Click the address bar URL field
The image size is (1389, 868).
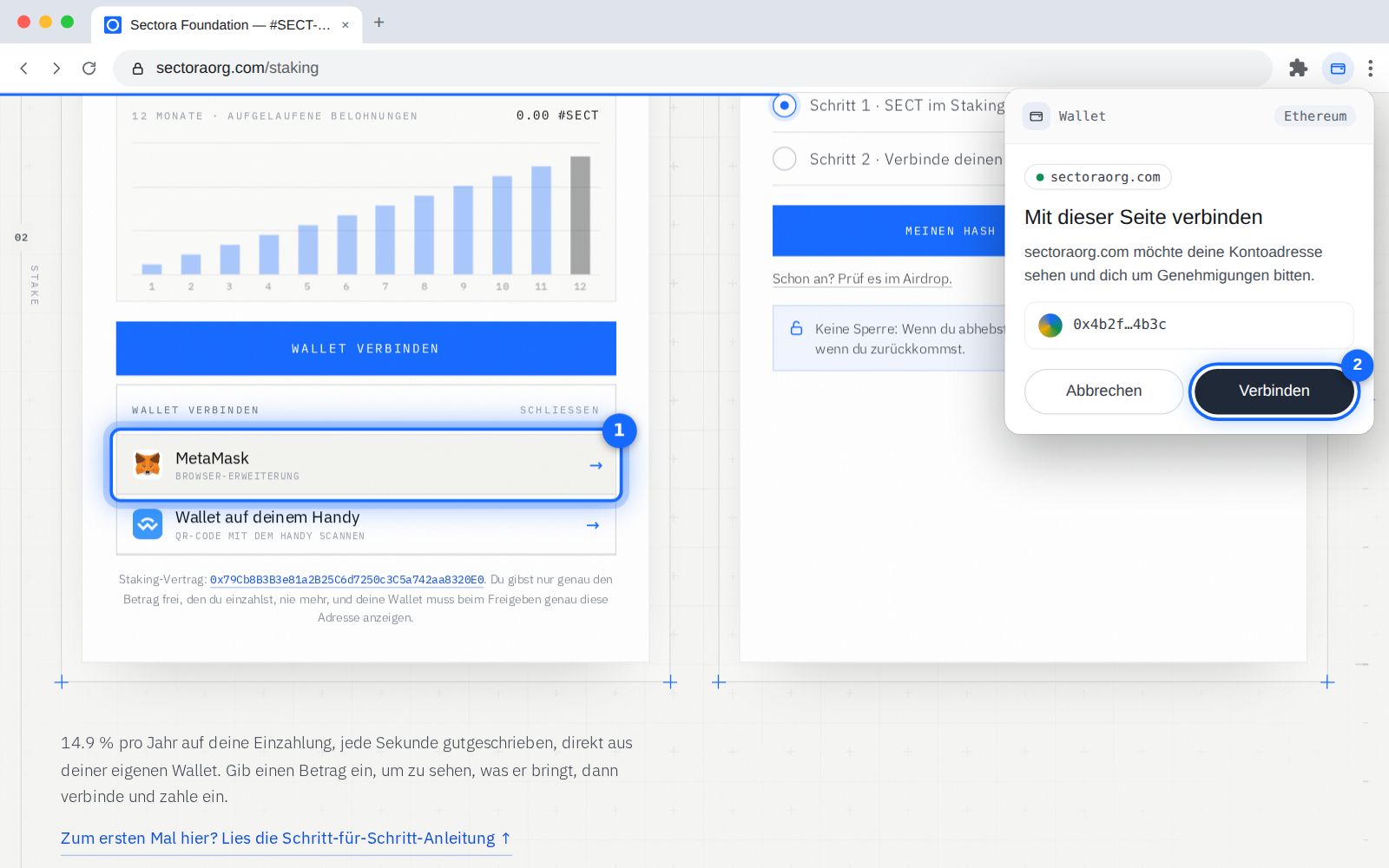click(x=693, y=68)
